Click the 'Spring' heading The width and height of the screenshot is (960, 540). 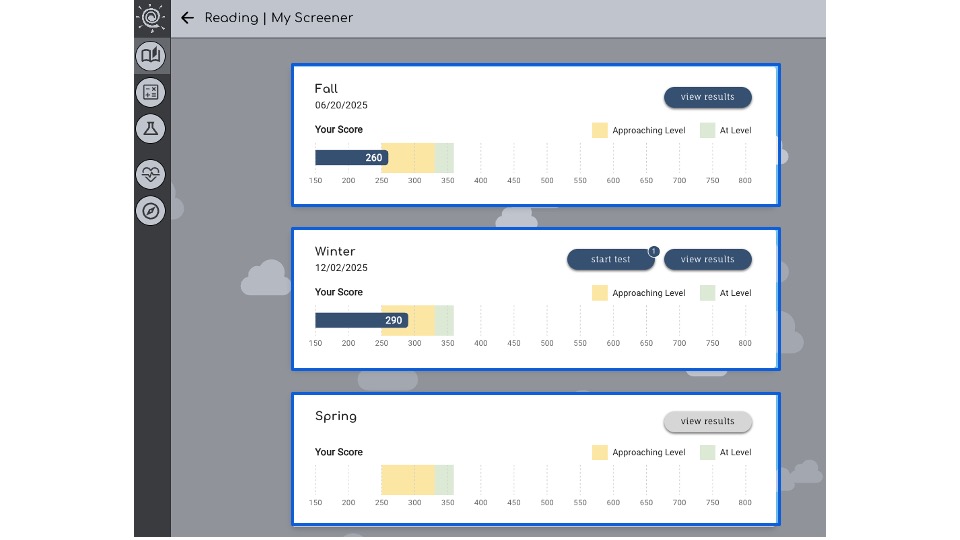(336, 416)
